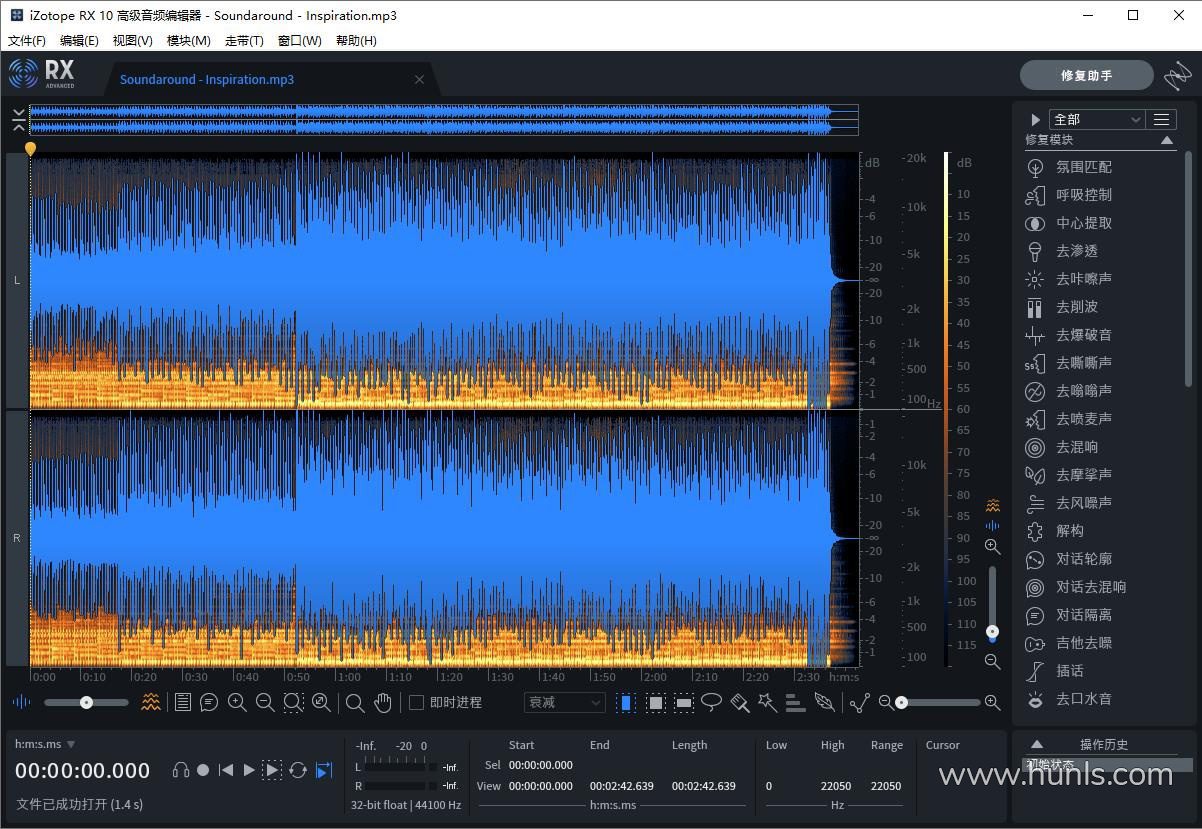Open the spectrogram settings list icon
This screenshot has width=1202, height=829.
point(182,702)
